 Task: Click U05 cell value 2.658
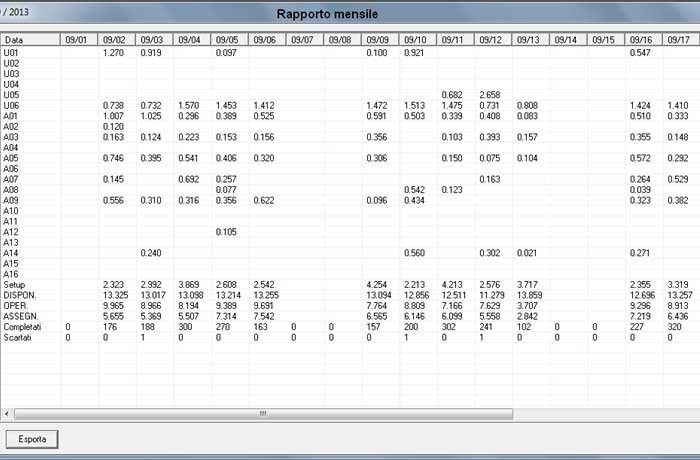click(490, 95)
